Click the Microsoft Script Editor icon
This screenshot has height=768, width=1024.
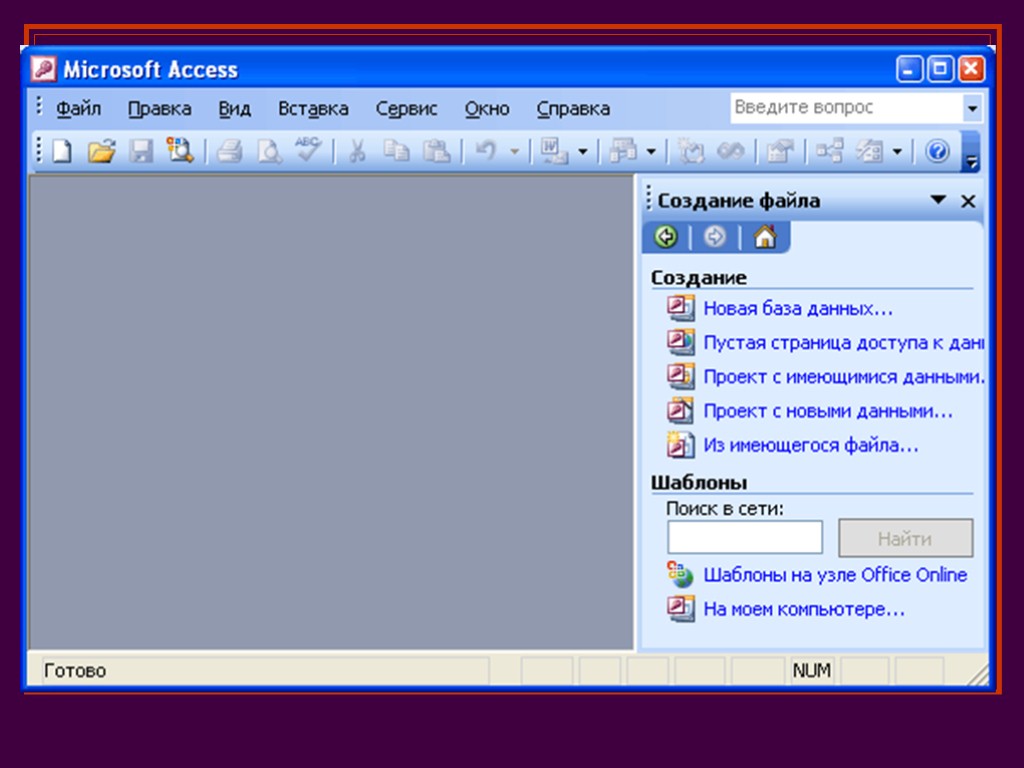[x=730, y=152]
